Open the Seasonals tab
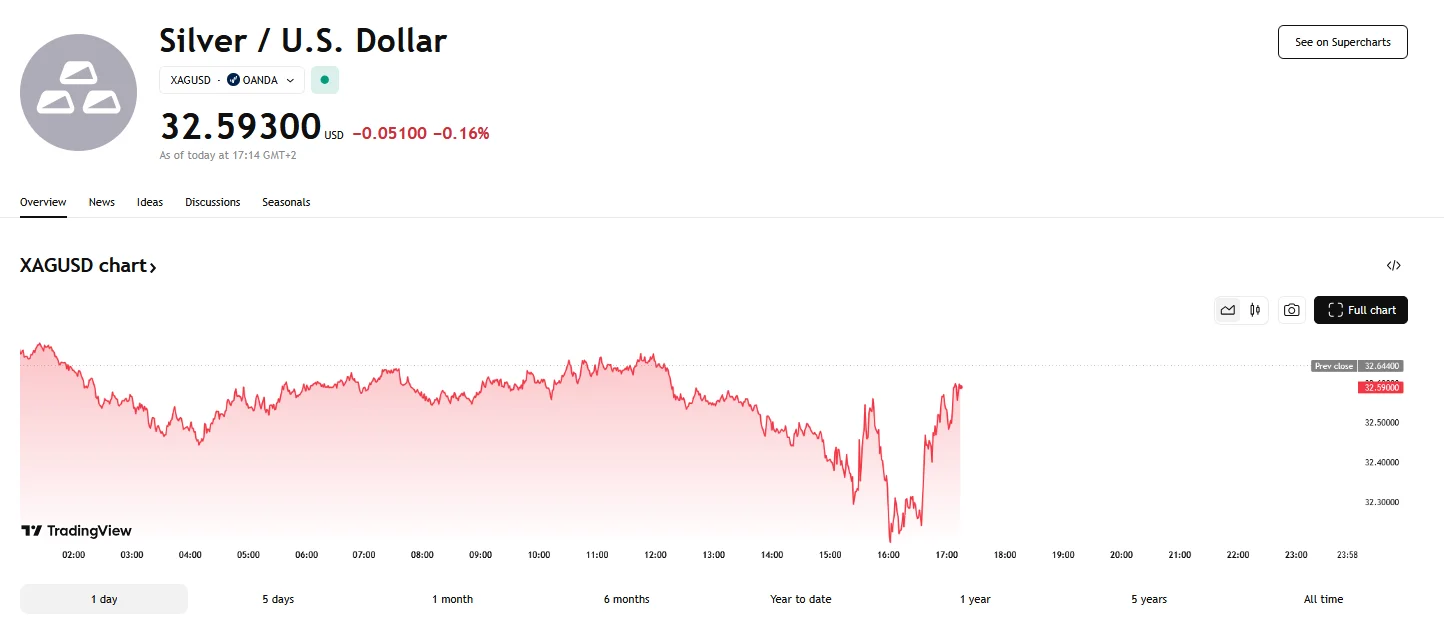Viewport: 1444px width, 638px height. (286, 202)
